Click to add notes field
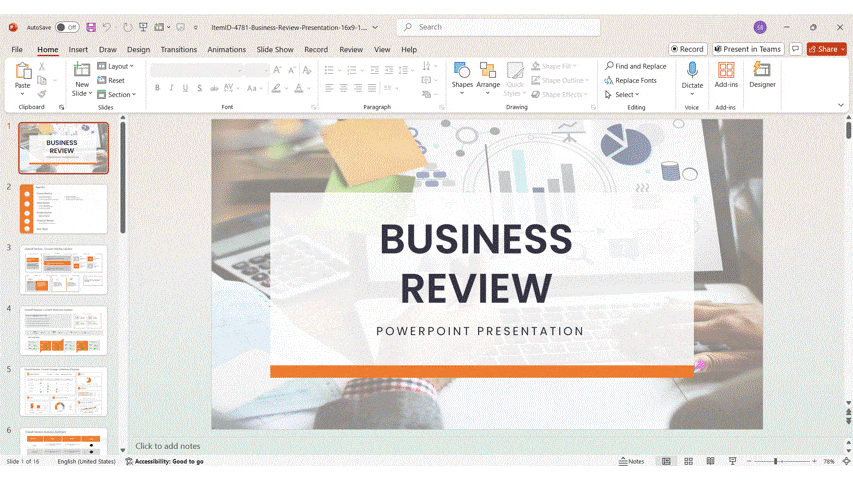The height and width of the screenshot is (480, 853). coord(168,446)
